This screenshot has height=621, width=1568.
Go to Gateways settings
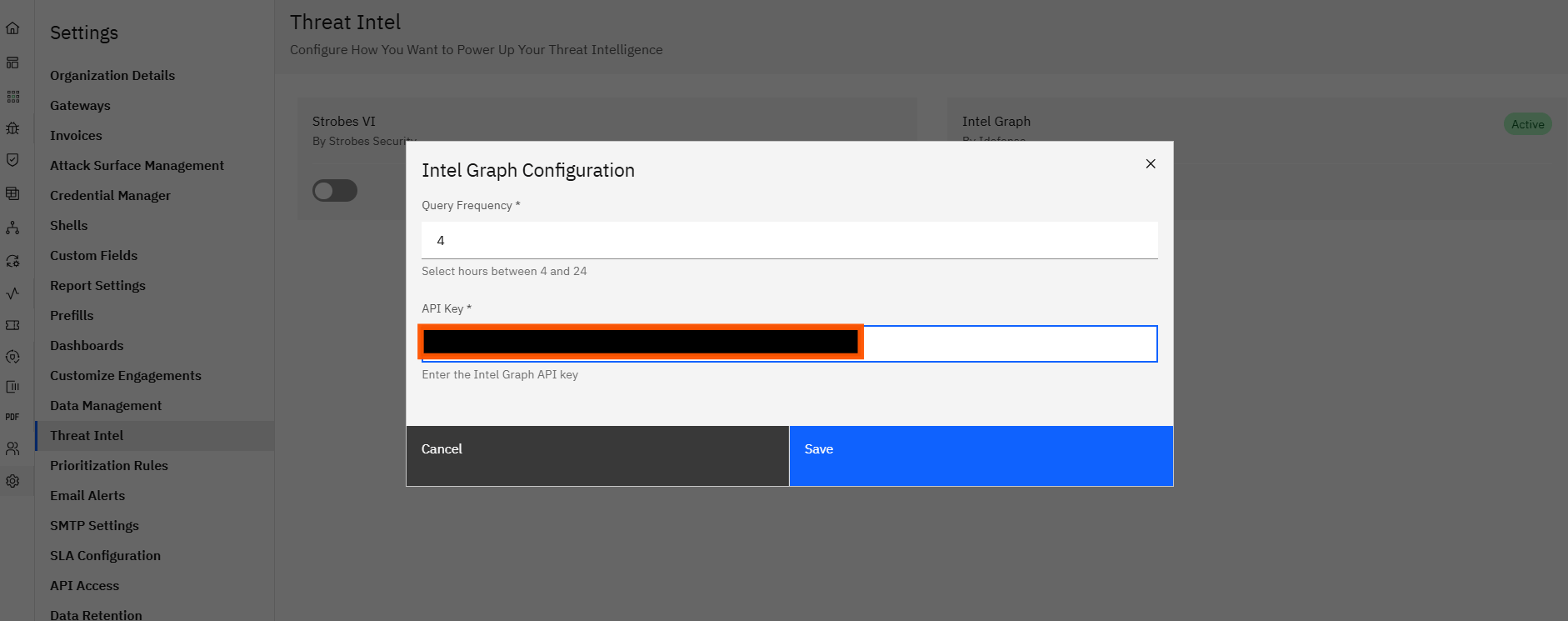tap(80, 105)
